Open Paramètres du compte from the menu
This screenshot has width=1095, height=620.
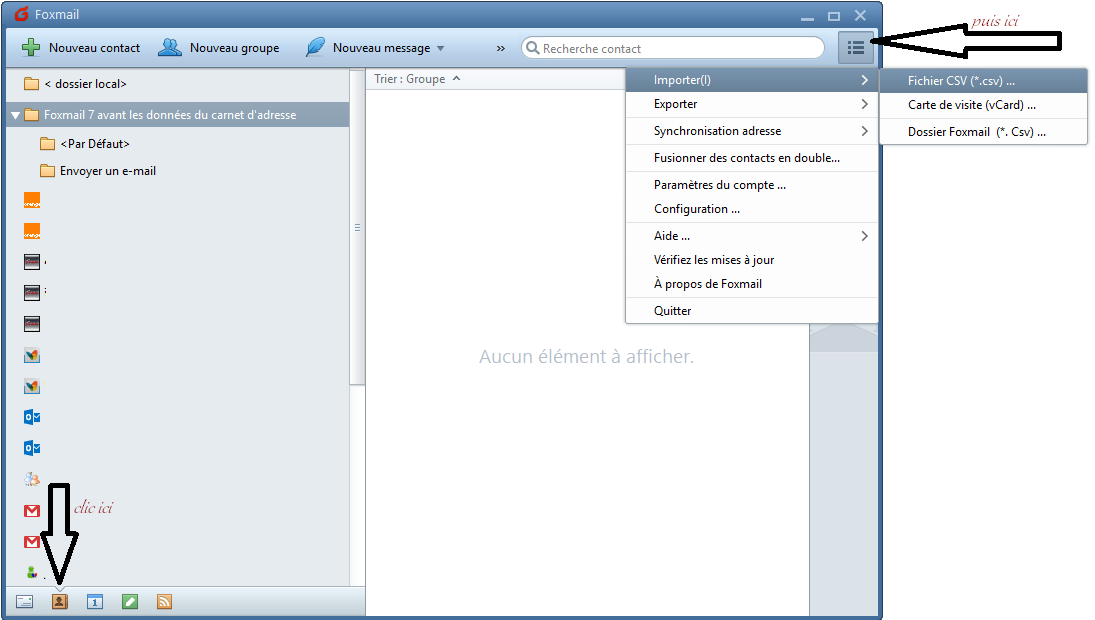pos(719,185)
